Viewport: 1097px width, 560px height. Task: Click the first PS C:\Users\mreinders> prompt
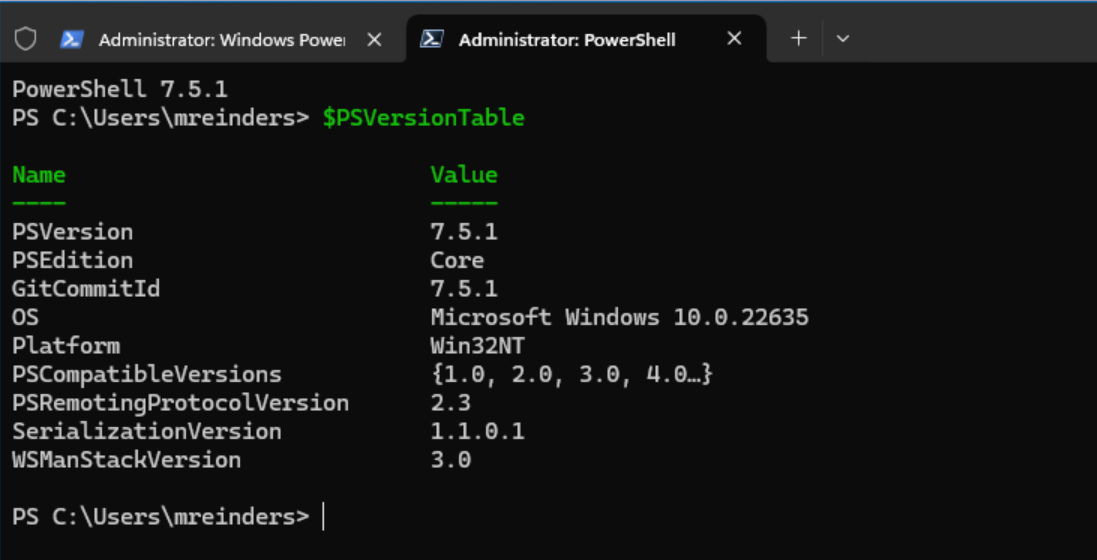point(160,118)
